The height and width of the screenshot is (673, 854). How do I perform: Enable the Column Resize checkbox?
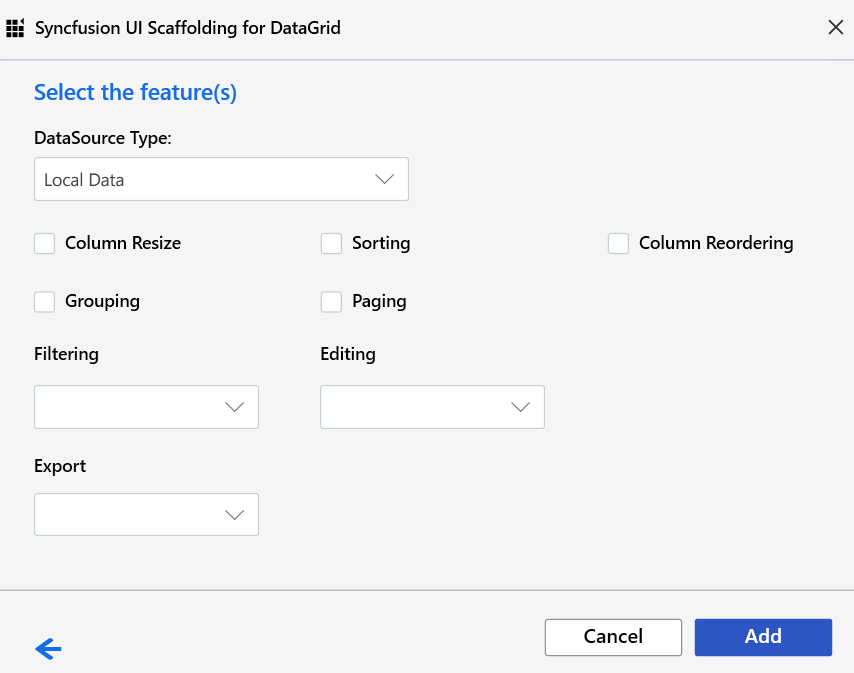tap(44, 243)
